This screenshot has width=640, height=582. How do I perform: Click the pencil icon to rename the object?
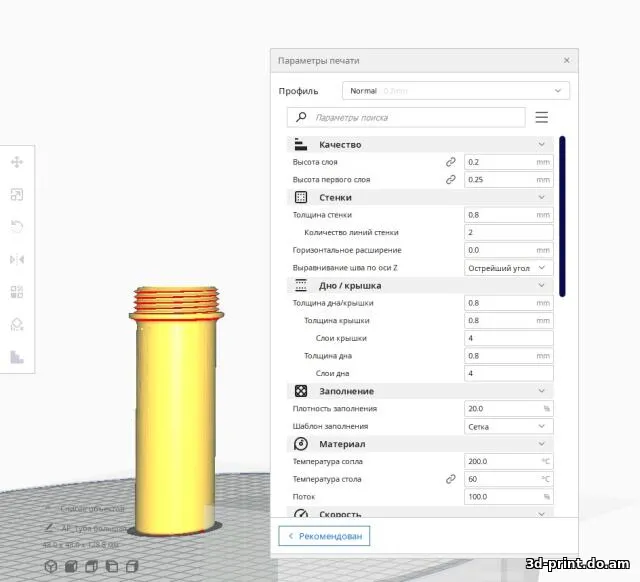(49, 527)
